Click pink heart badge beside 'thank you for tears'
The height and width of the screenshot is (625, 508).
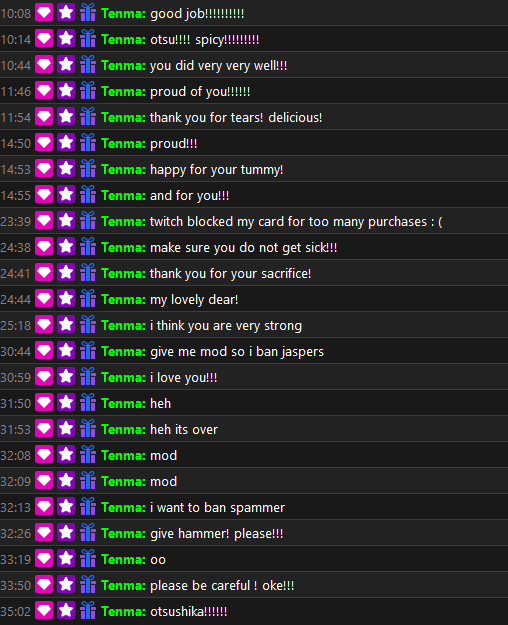[44, 117]
